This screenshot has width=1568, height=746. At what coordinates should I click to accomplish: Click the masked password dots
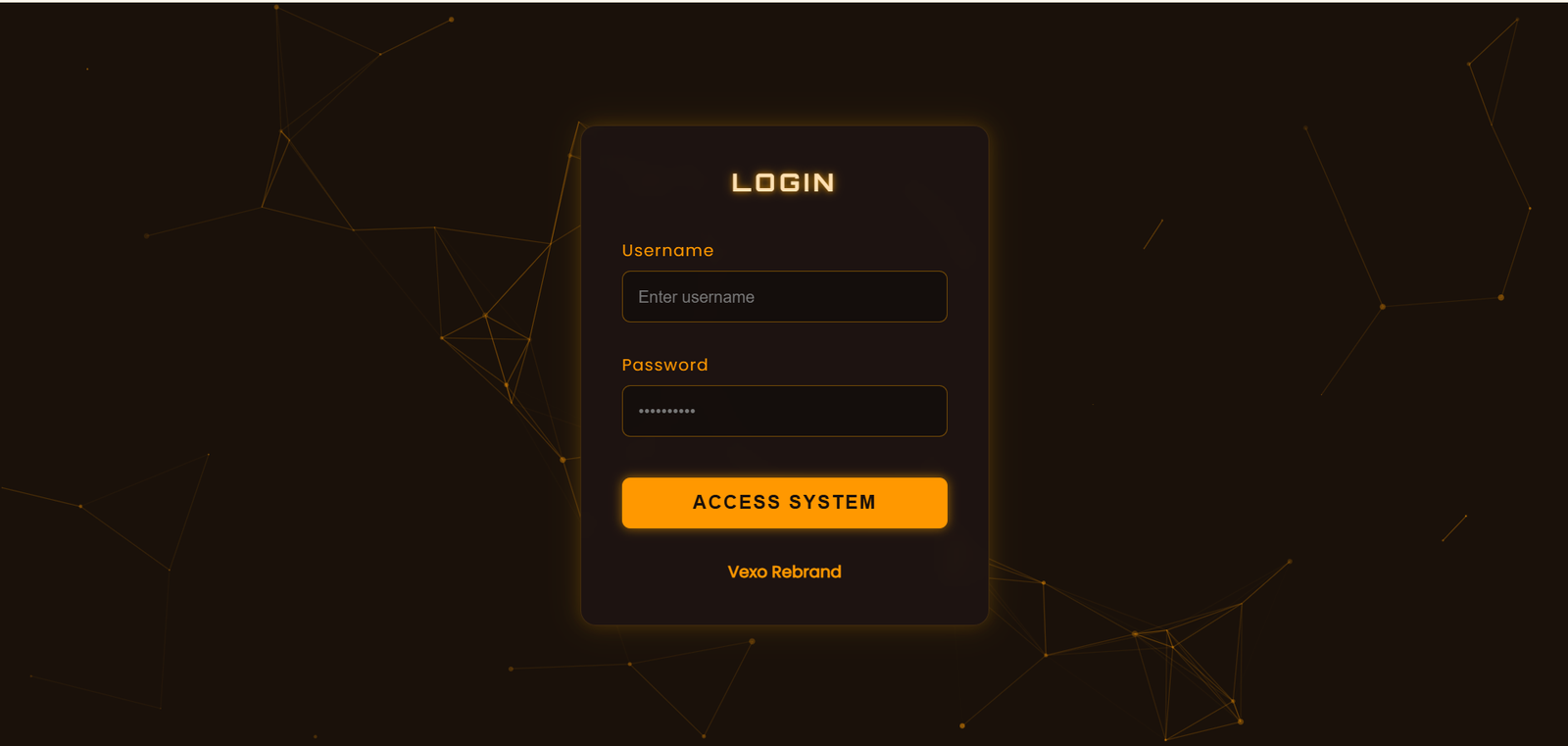(x=666, y=411)
